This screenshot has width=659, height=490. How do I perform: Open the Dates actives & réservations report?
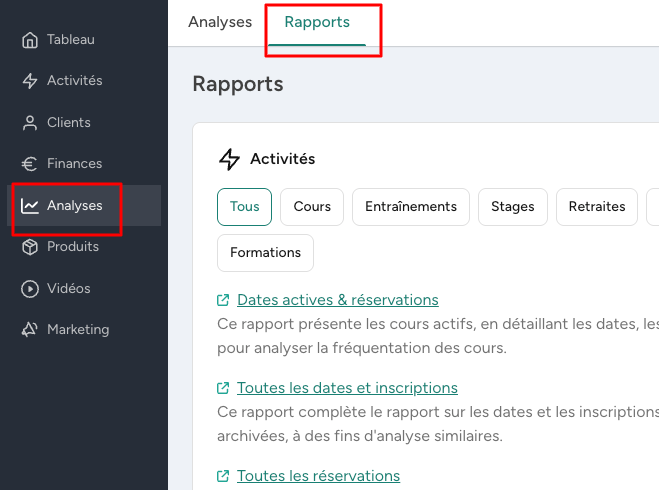[x=338, y=300]
